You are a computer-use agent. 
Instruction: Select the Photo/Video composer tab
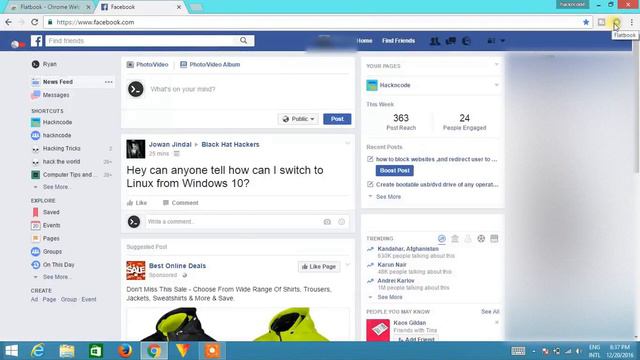[147, 64]
